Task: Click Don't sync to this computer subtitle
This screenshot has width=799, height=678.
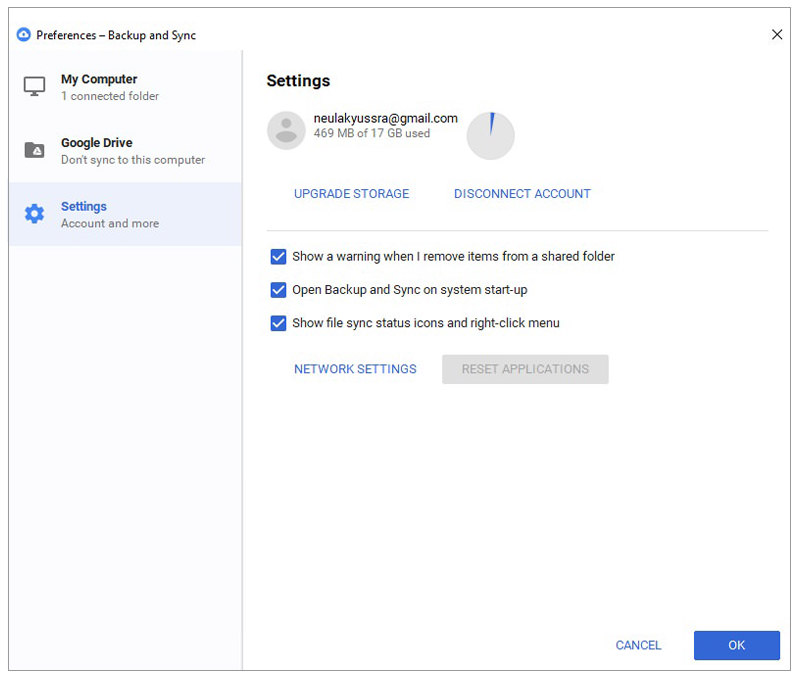Action: [x=133, y=159]
